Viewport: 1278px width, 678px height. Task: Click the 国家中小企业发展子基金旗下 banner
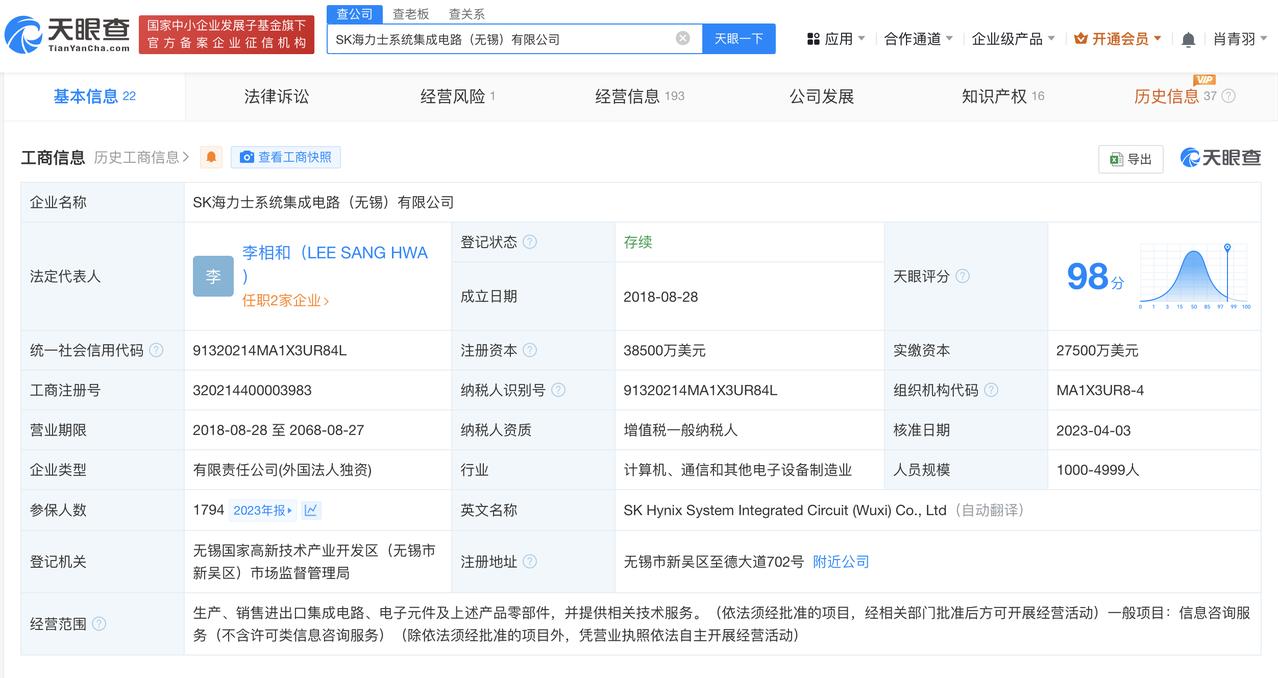pos(226,34)
